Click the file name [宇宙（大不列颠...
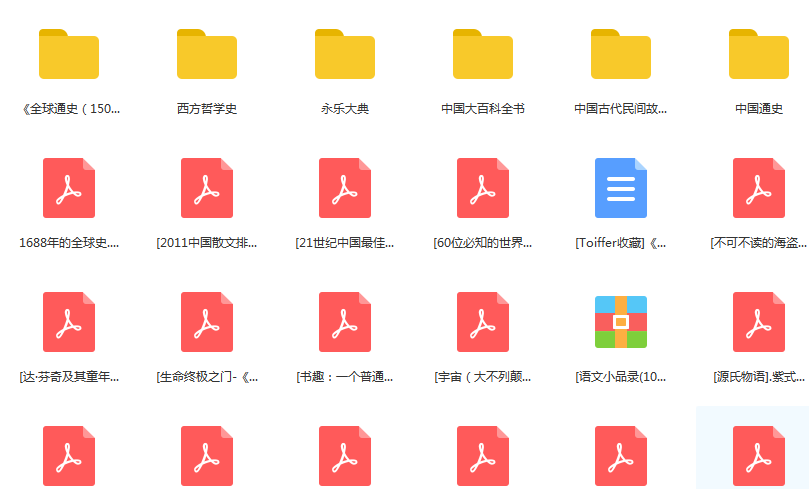 click(483, 377)
